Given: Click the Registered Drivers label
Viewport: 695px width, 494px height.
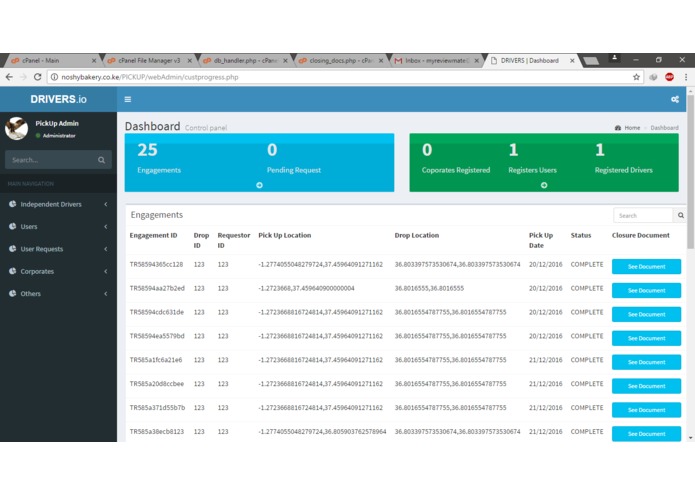Looking at the screenshot, I should tap(623, 170).
